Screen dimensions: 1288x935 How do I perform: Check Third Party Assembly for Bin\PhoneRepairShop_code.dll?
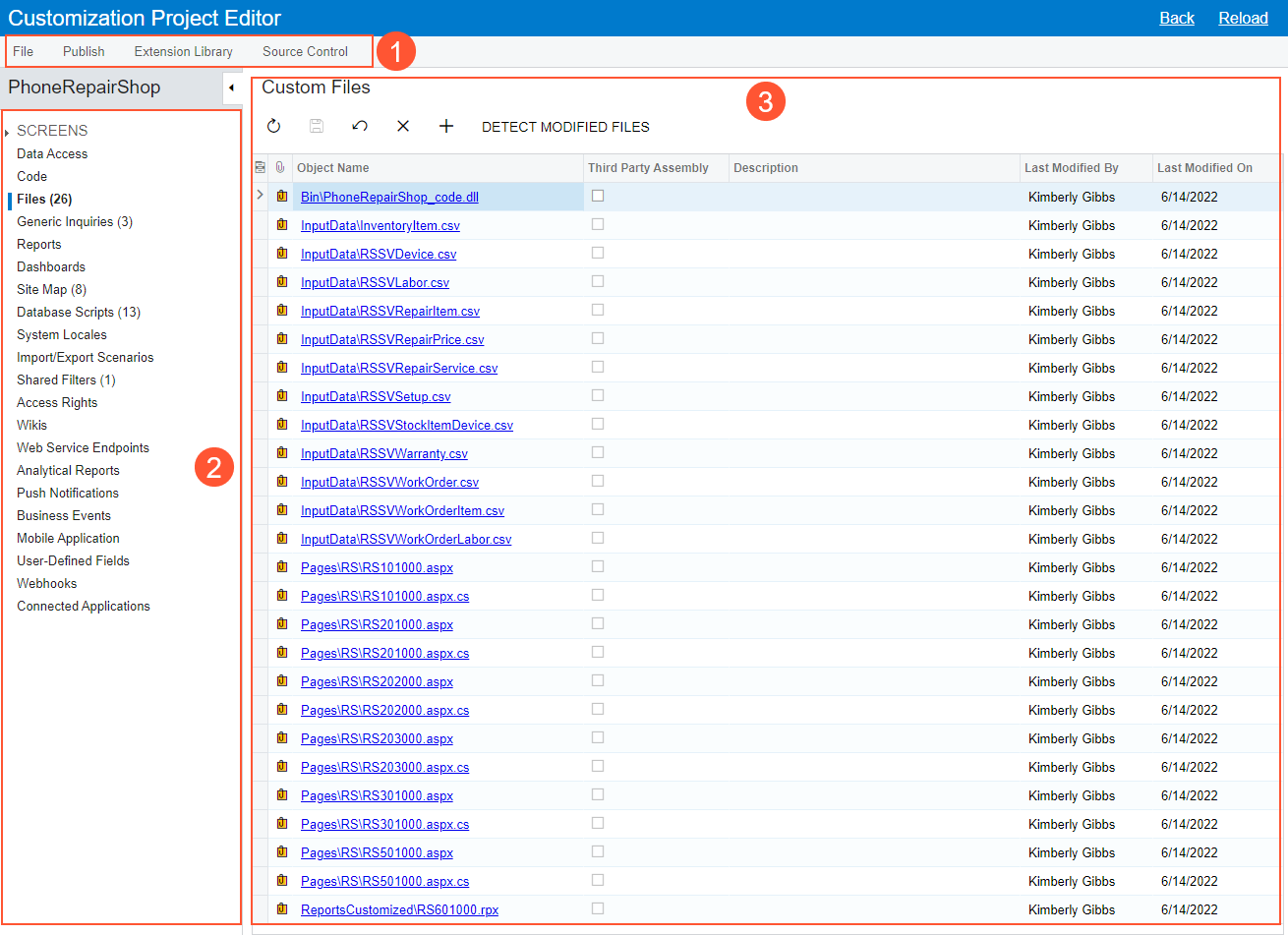coord(598,196)
